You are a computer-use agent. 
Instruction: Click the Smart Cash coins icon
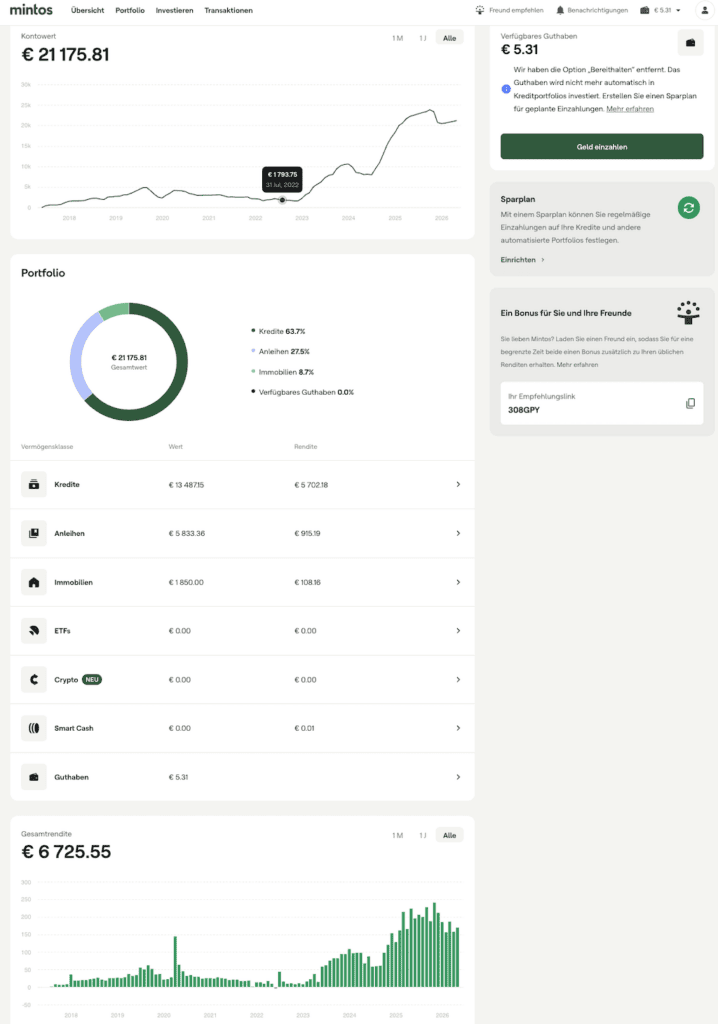tap(34, 728)
